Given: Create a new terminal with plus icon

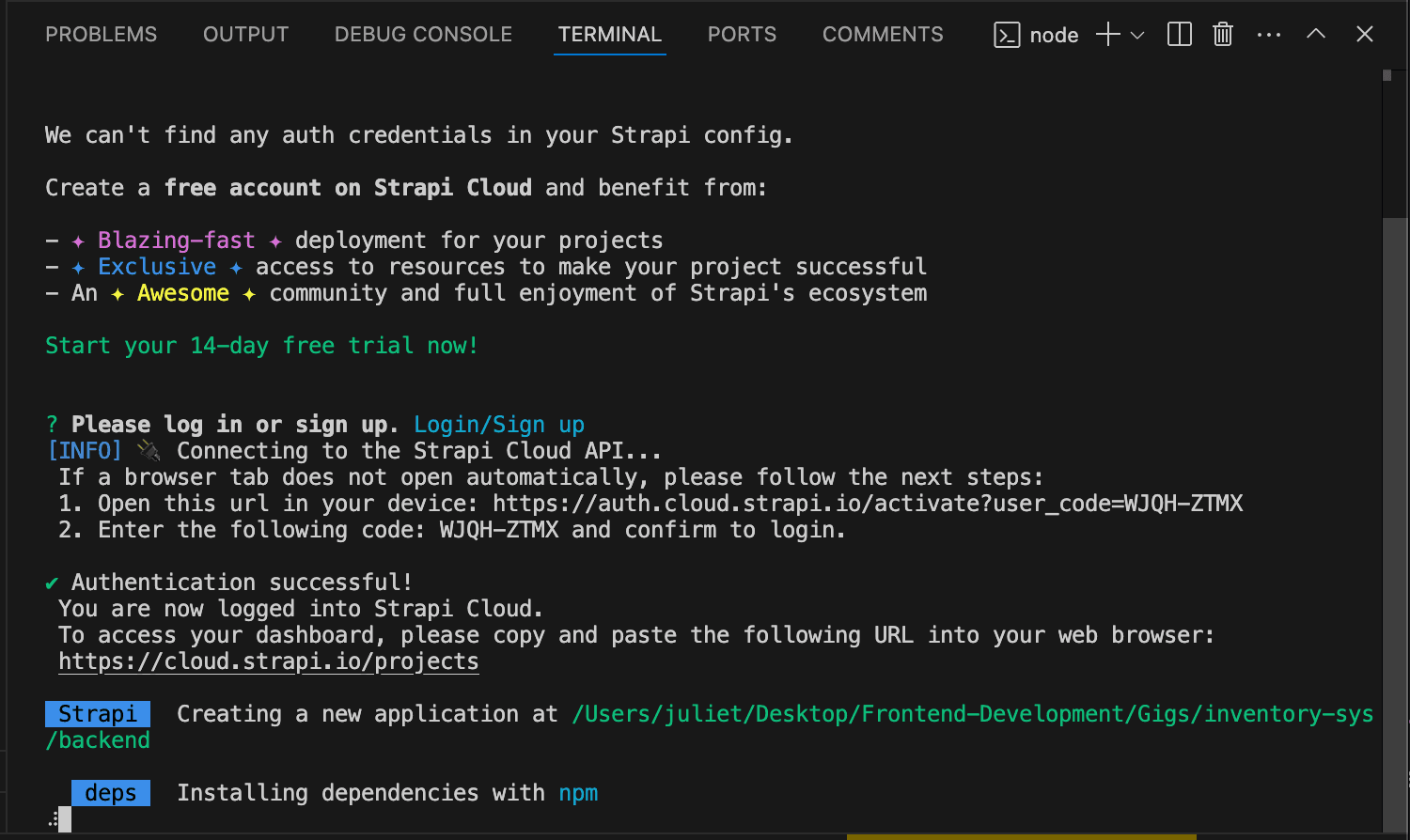Looking at the screenshot, I should coord(1108,35).
